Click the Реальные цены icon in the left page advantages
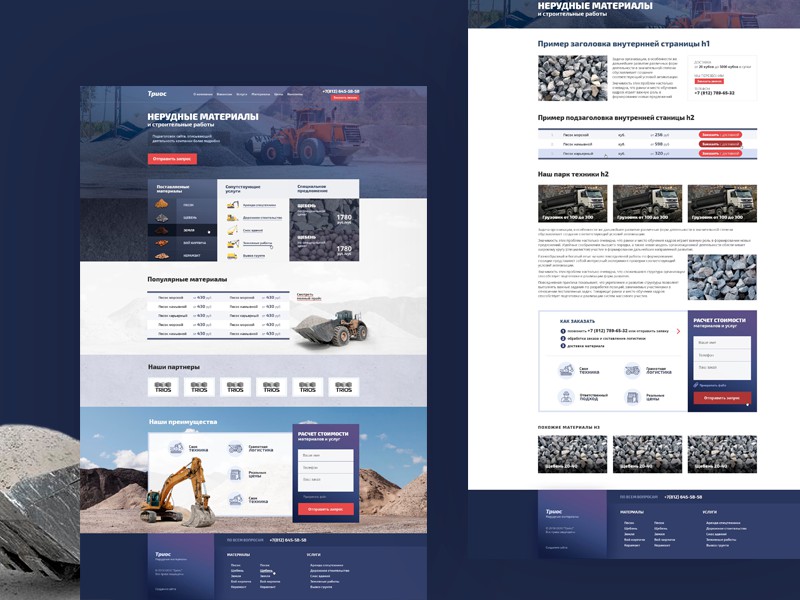This screenshot has width=800, height=600. tap(235, 474)
